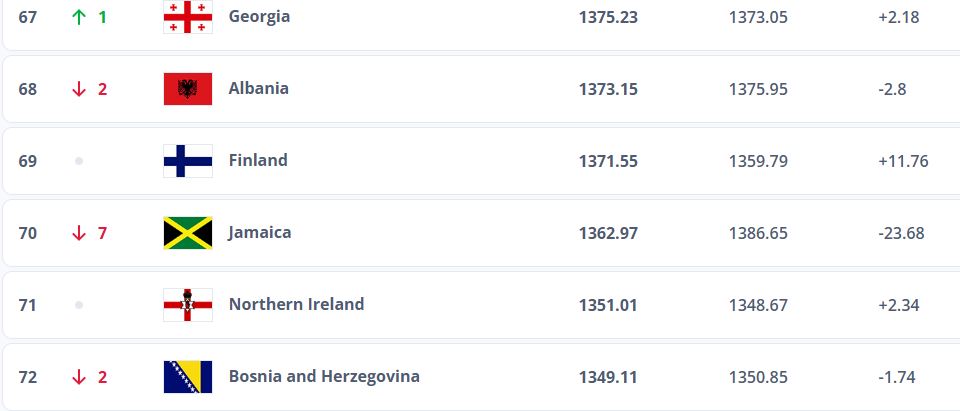Click Jamaica's red down arrow indicator

[78, 233]
